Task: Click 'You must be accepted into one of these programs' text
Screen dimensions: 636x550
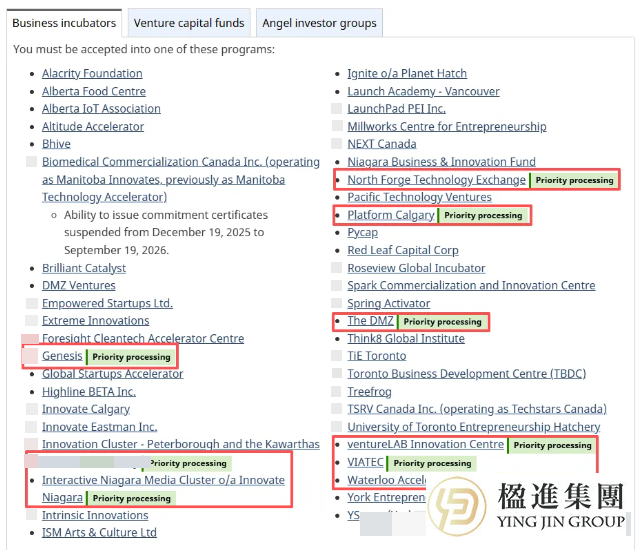Action: point(144,49)
